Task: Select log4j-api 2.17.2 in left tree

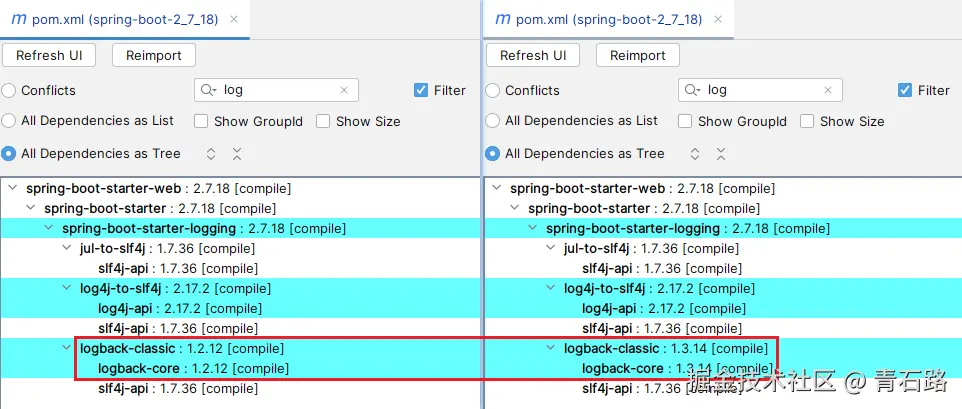Action: (180, 308)
